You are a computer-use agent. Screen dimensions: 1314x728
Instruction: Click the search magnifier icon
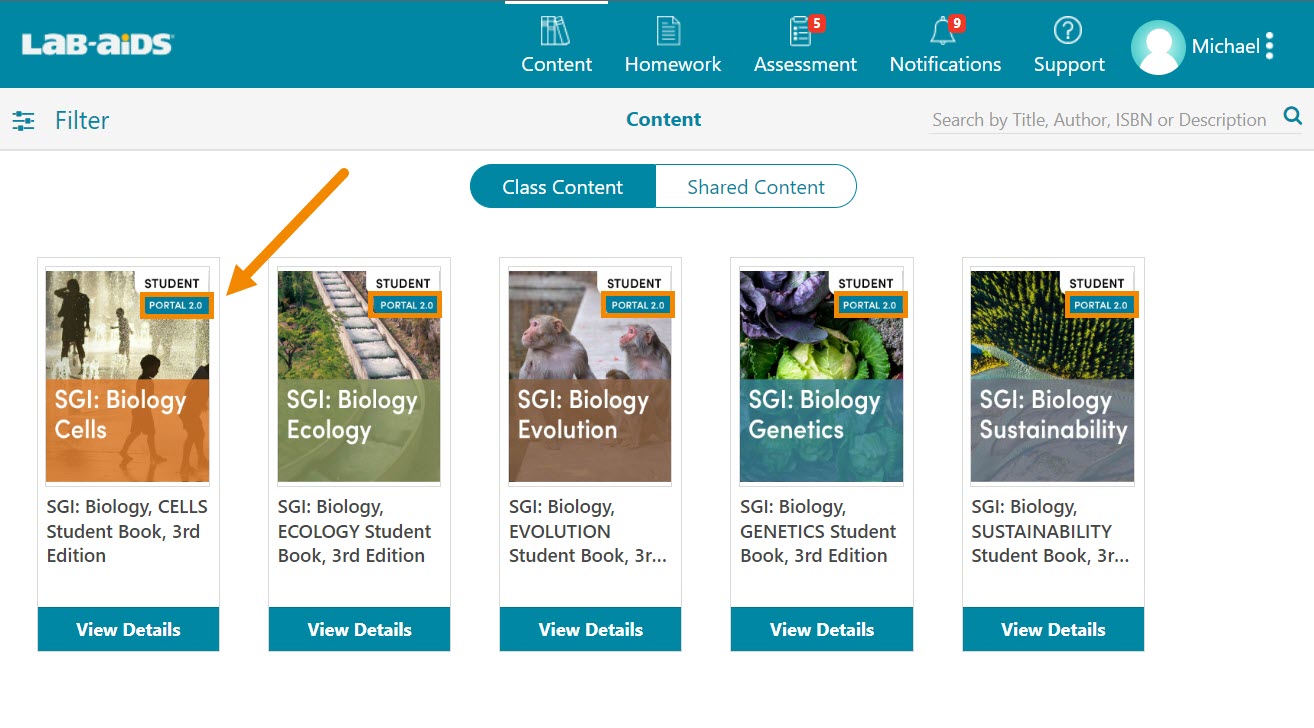[x=1293, y=117]
